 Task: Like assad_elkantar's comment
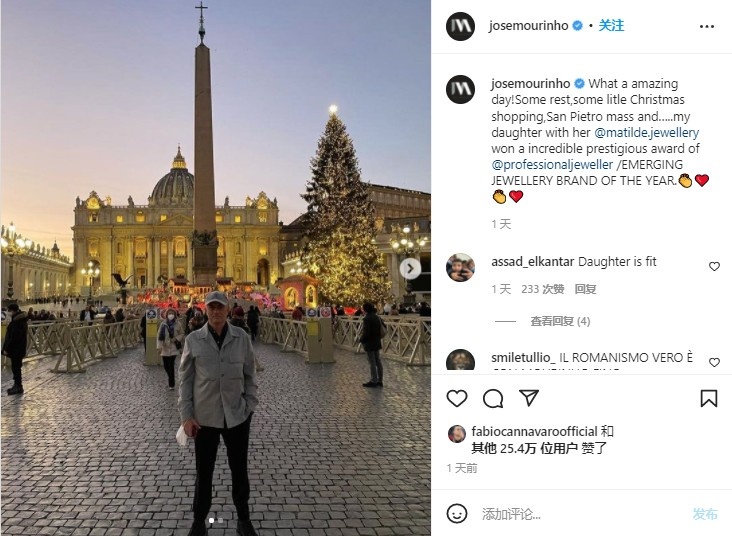coord(714,266)
